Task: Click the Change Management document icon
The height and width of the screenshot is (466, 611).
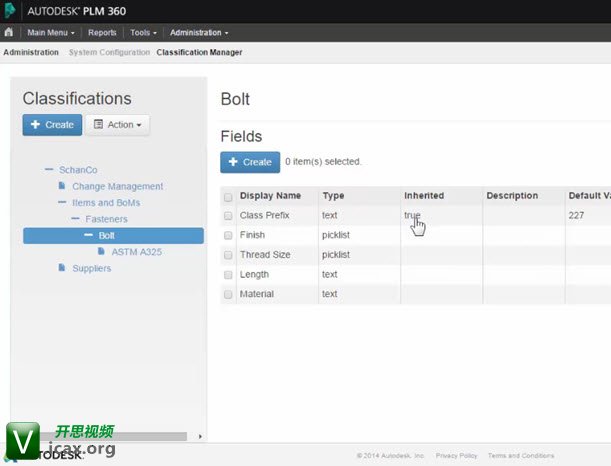Action: 62,186
